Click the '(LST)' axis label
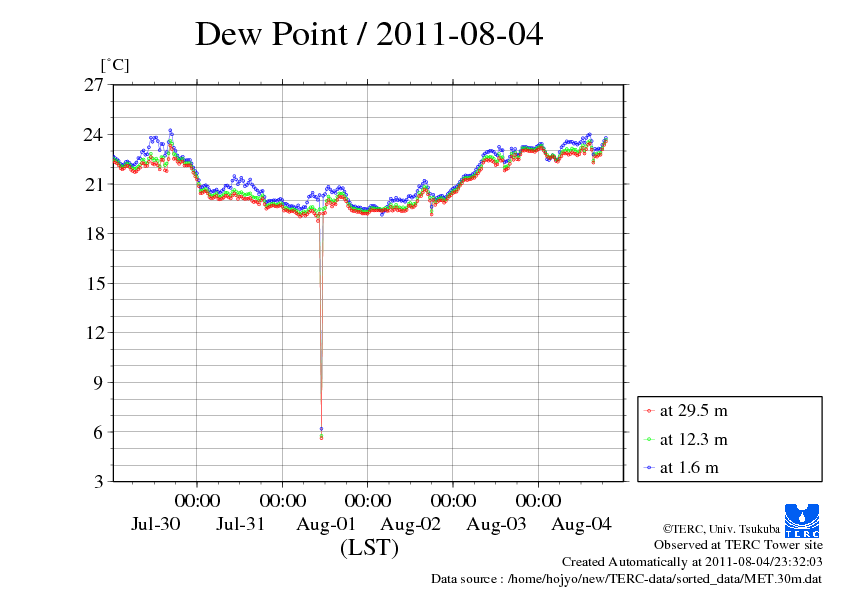This screenshot has width=842, height=595. [369, 548]
